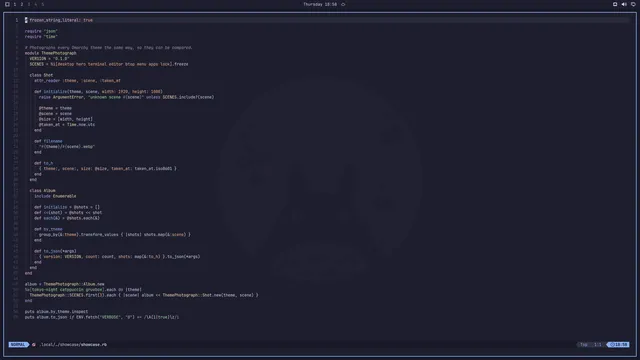Click the icon right of the clock

coord(343,4)
